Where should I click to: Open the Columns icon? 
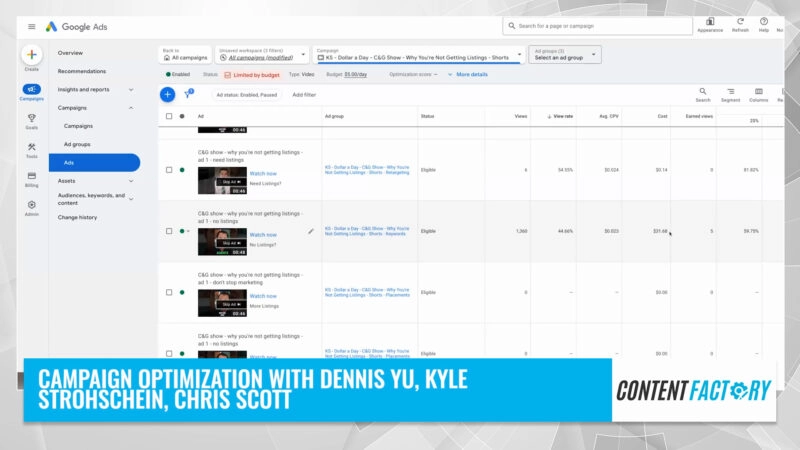759,91
